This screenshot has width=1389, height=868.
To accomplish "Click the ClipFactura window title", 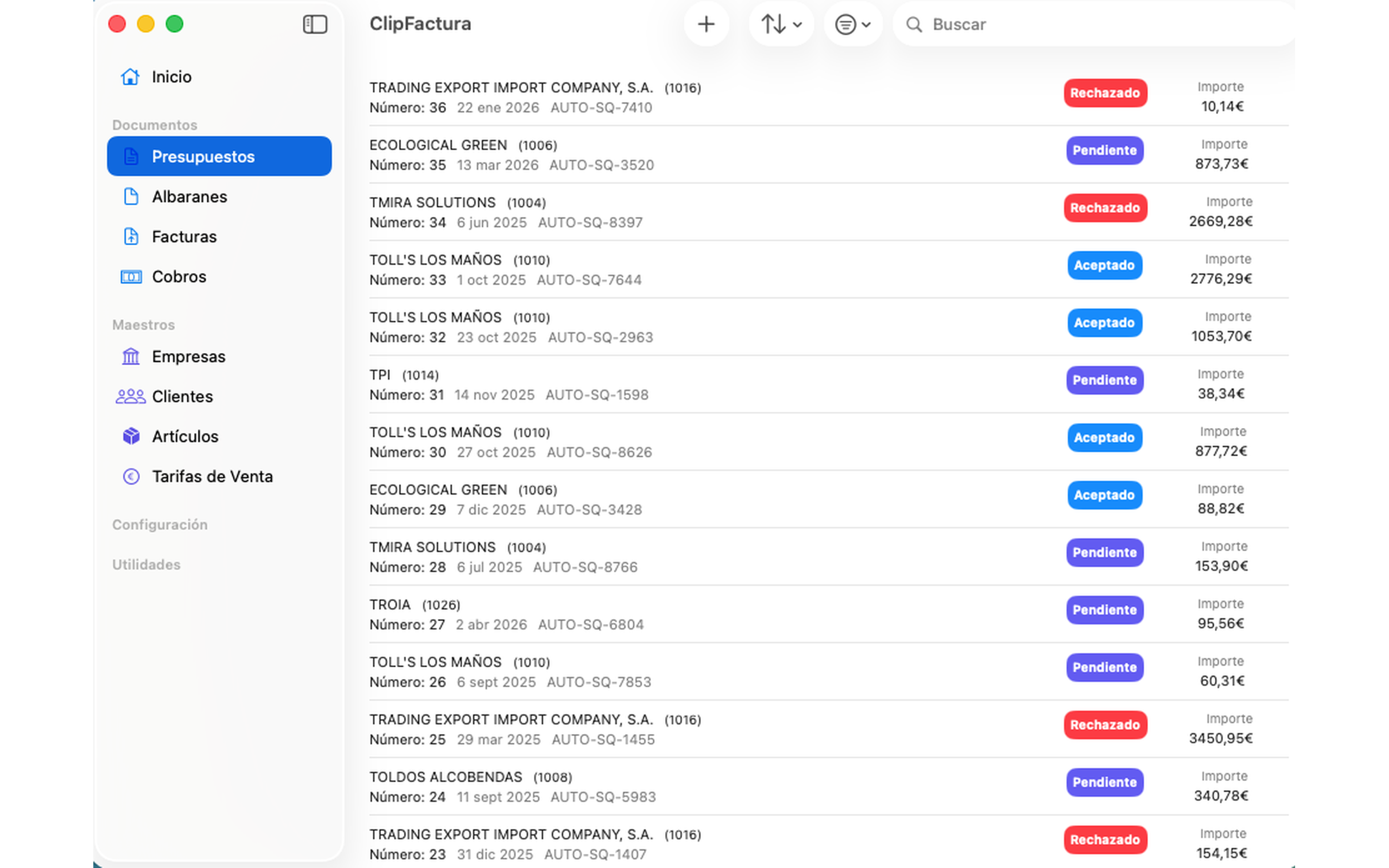I will pyautogui.click(x=420, y=23).
